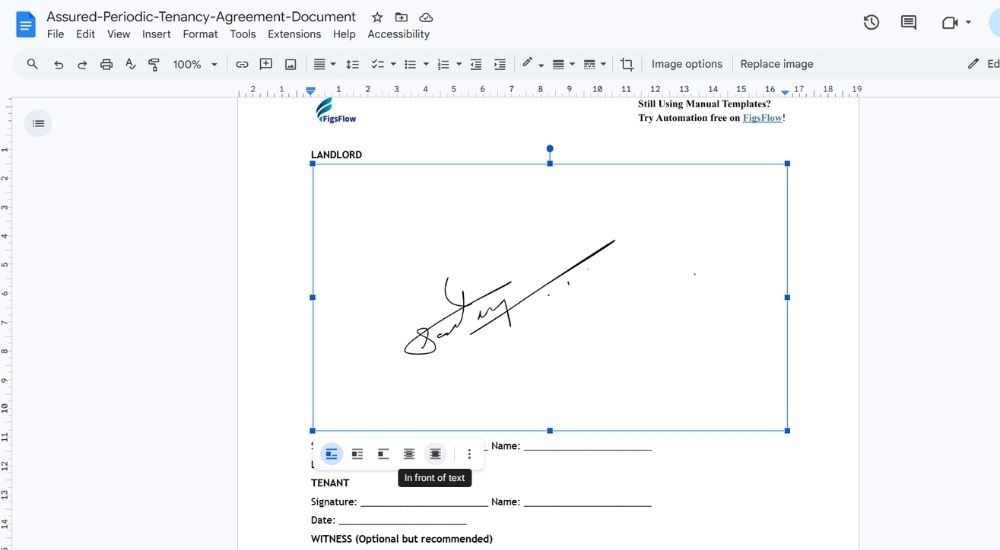Open the text alignment dropdown

(324, 64)
